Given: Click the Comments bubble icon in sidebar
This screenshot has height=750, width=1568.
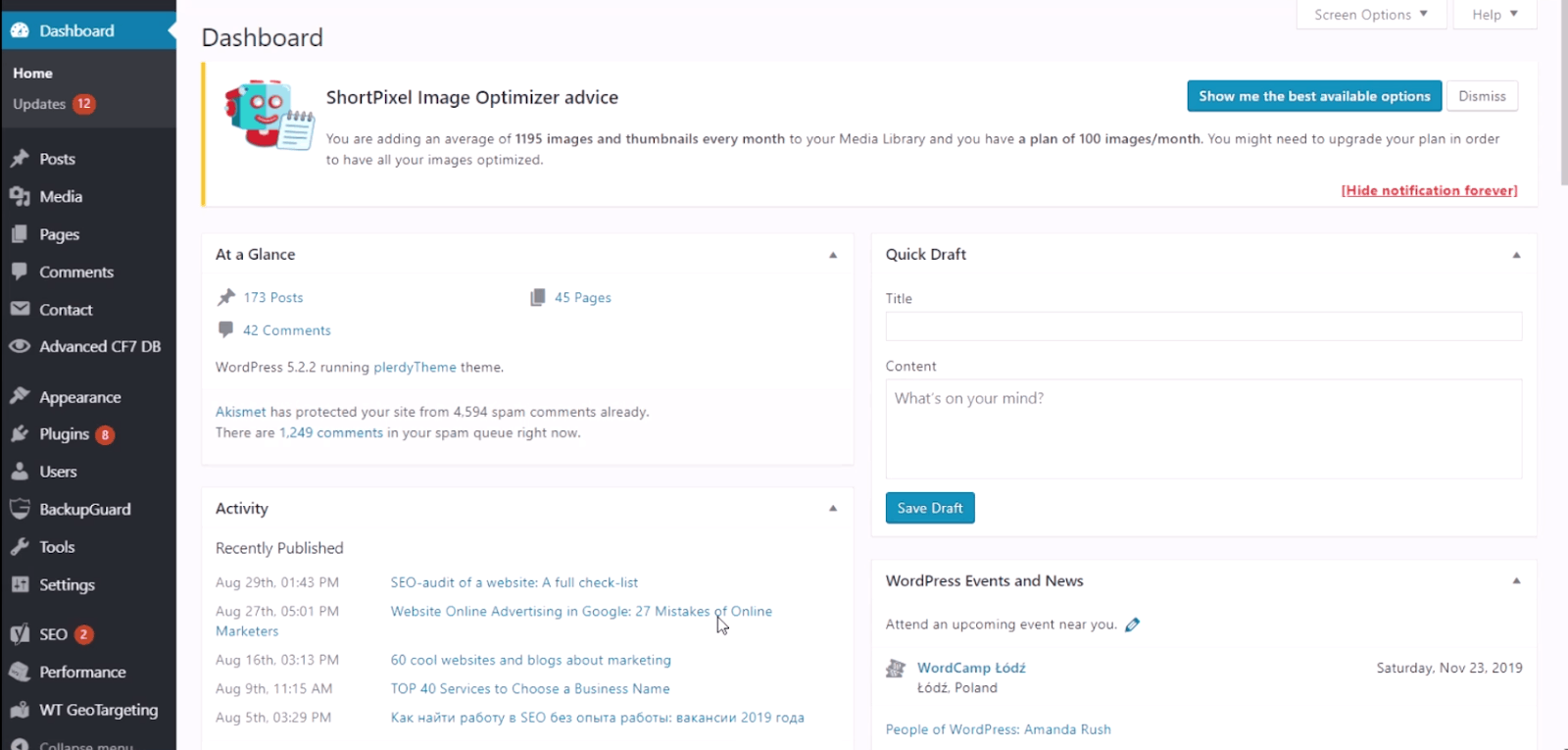Looking at the screenshot, I should (x=20, y=272).
